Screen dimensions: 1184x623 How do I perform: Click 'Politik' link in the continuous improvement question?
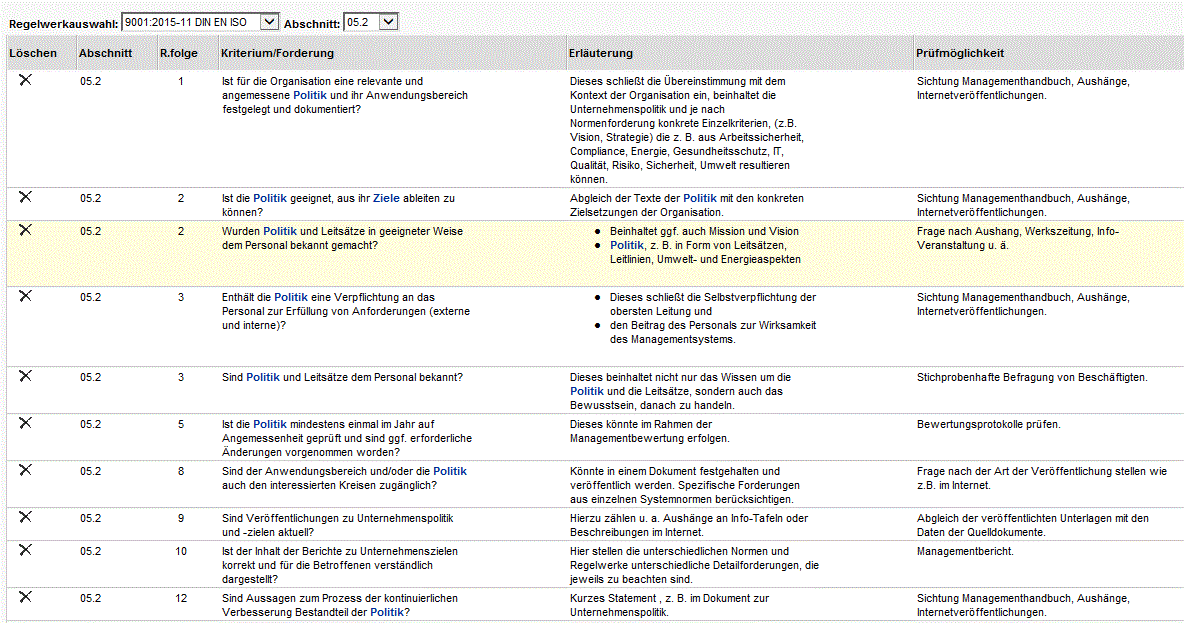(387, 612)
